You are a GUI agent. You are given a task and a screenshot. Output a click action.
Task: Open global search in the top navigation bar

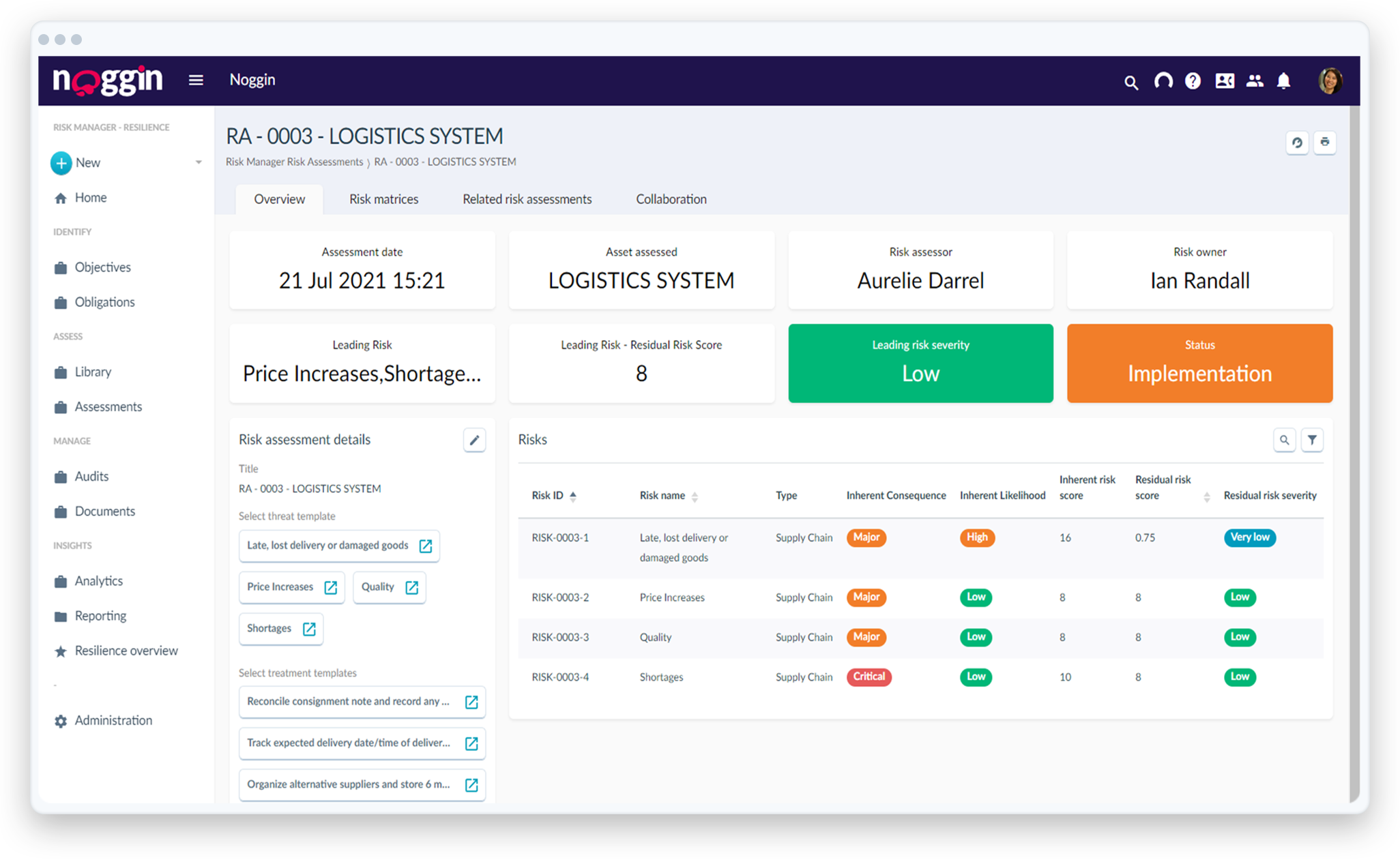tap(1131, 80)
